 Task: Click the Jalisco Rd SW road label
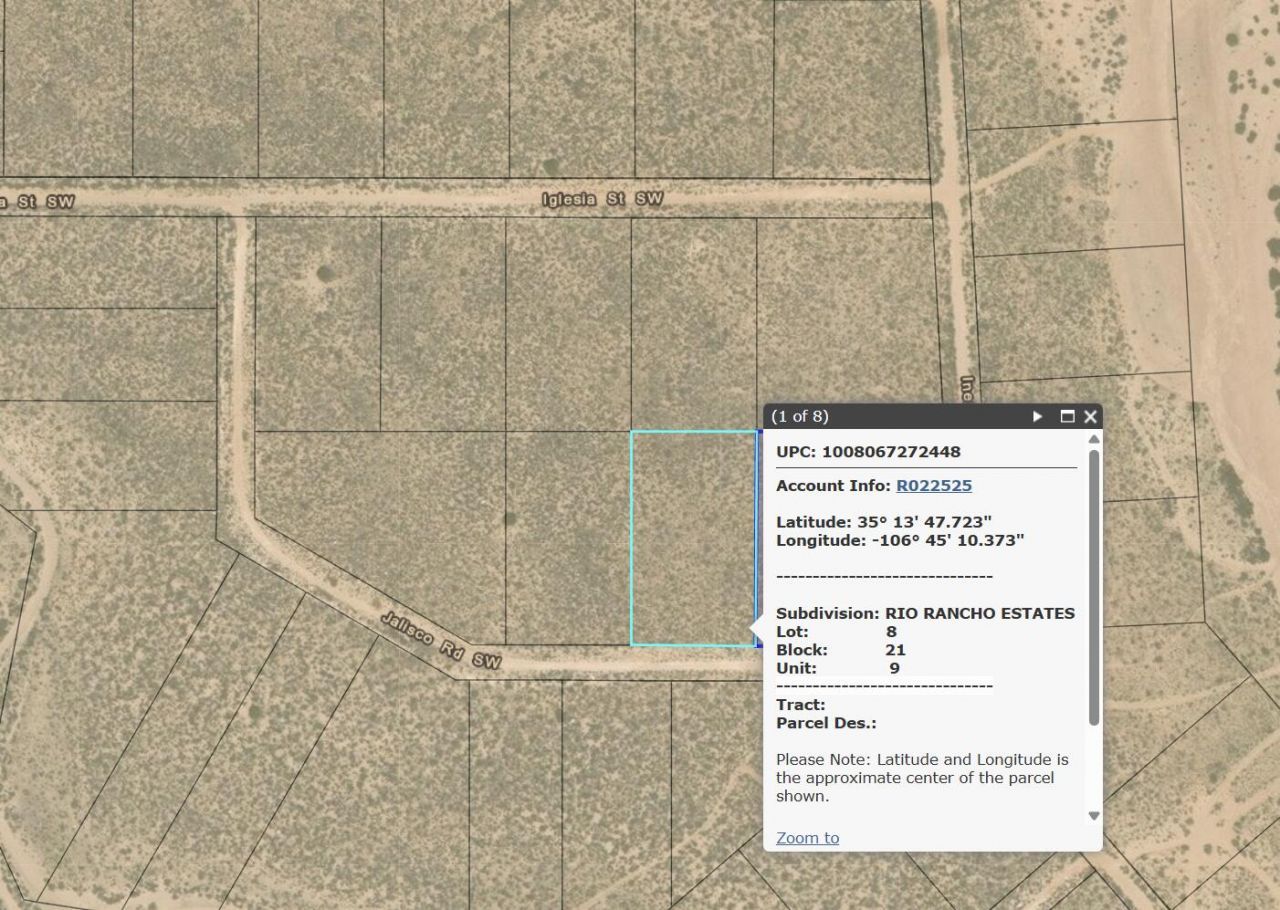click(x=440, y=640)
